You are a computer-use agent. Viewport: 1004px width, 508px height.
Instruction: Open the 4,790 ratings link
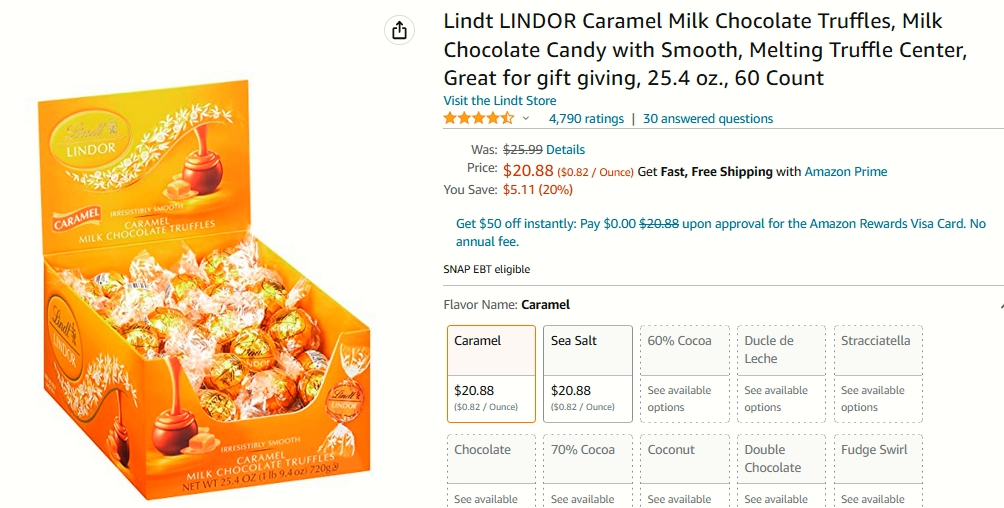(x=586, y=119)
